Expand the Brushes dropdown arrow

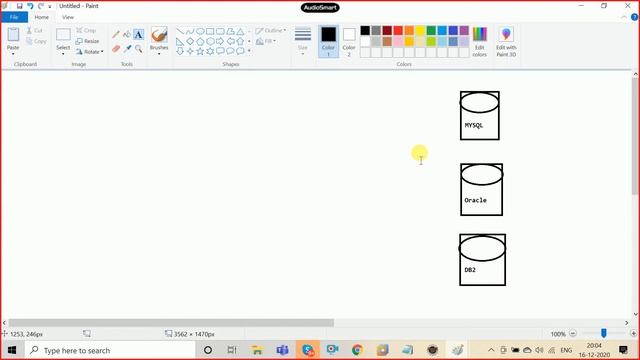tap(159, 54)
